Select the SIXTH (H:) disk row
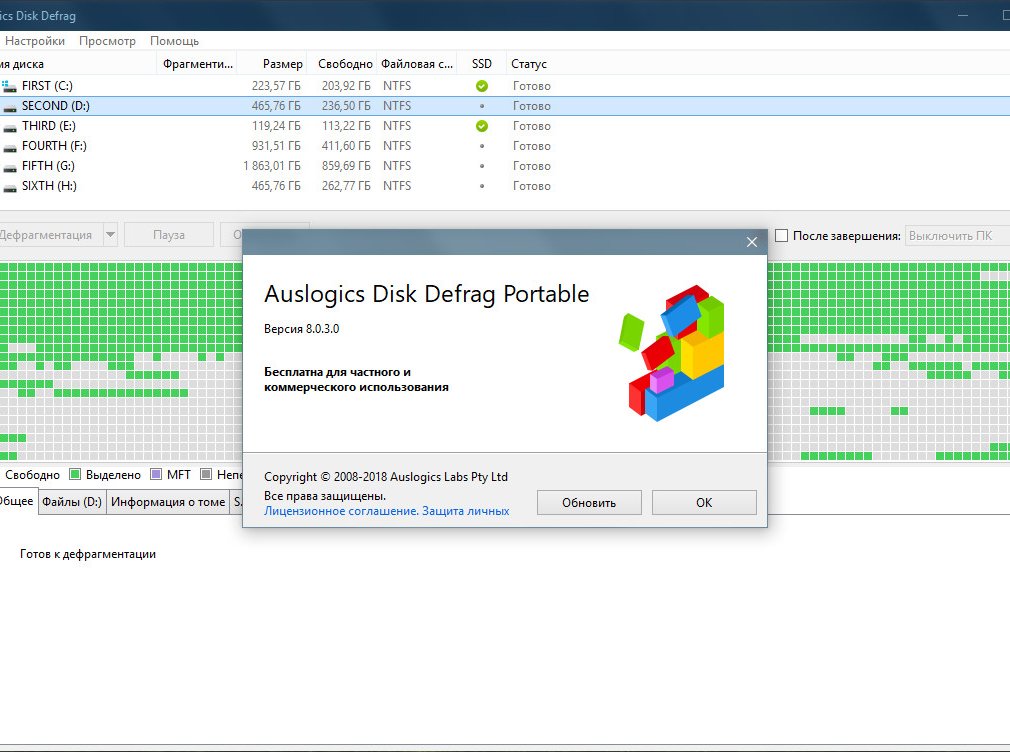This screenshot has height=752, width=1010. [x=505, y=186]
